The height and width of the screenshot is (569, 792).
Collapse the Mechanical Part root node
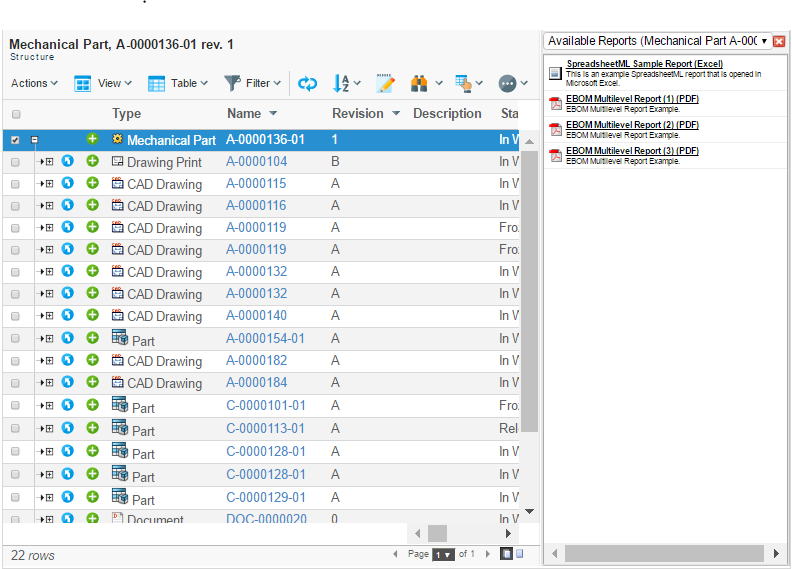[x=34, y=140]
